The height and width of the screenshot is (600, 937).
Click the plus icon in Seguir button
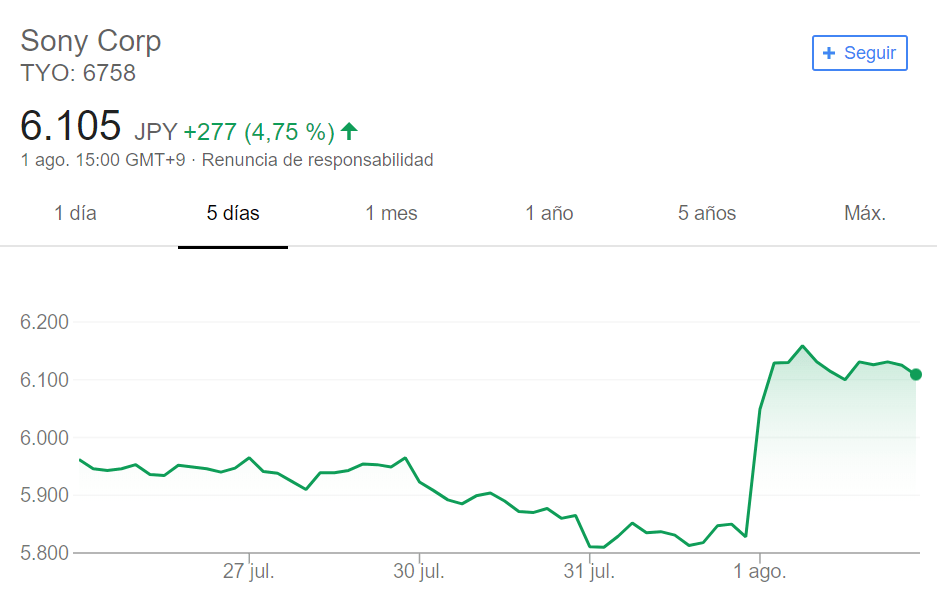(828, 53)
